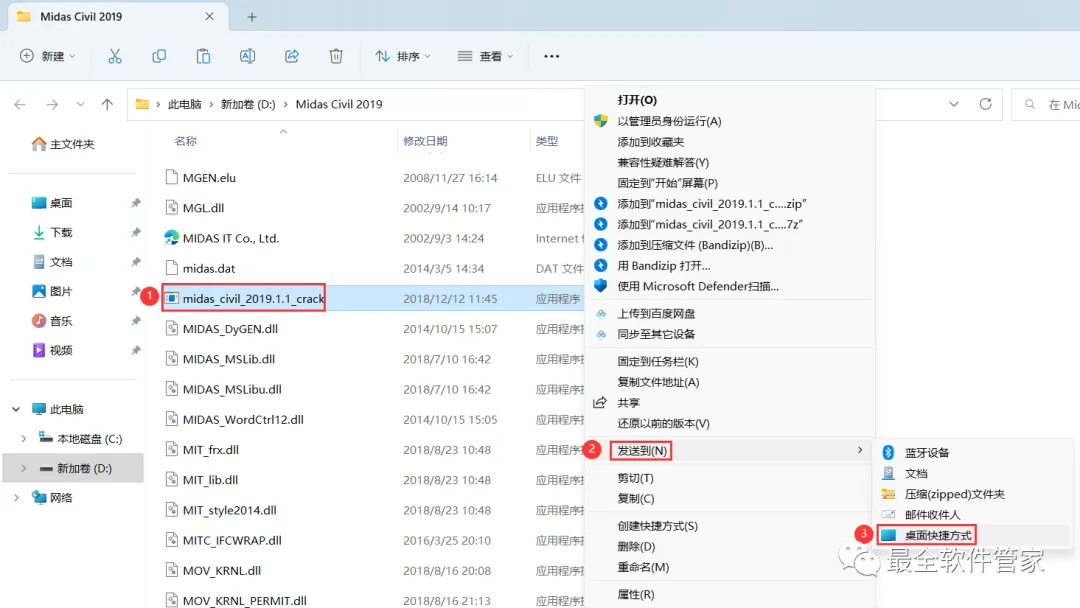Go back with the left arrow
1080x608 pixels.
[20, 105]
